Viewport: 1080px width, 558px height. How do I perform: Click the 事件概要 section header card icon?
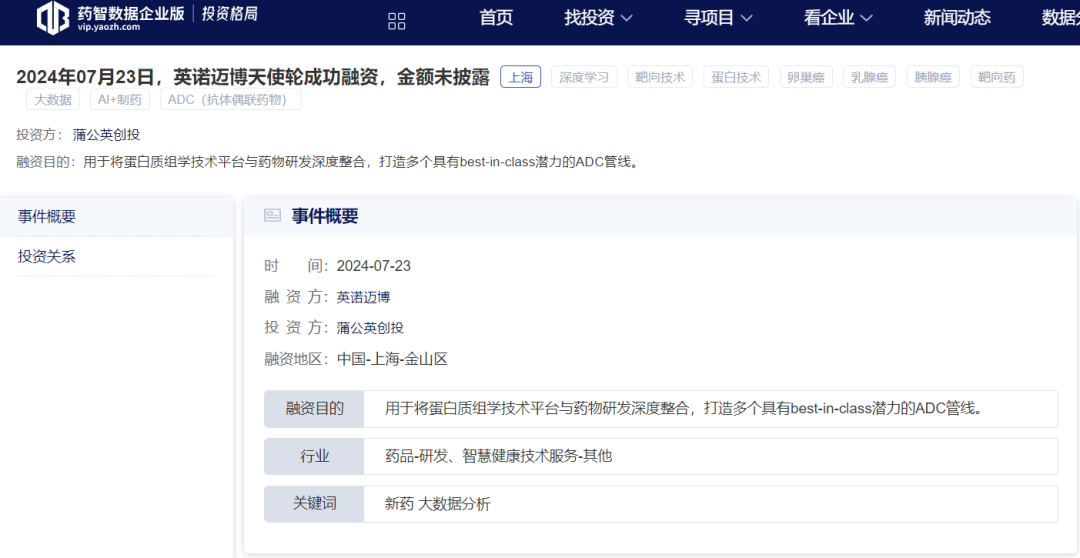click(x=272, y=216)
